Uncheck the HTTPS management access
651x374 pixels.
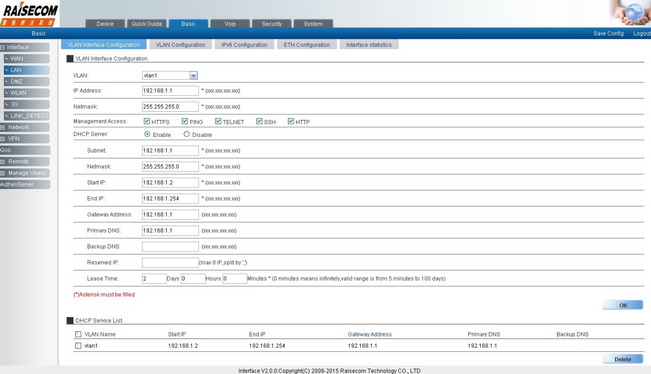(147, 121)
